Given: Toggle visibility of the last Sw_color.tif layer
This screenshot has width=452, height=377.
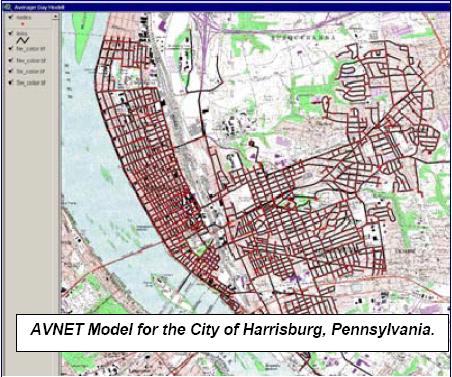Looking at the screenshot, I should [11, 82].
